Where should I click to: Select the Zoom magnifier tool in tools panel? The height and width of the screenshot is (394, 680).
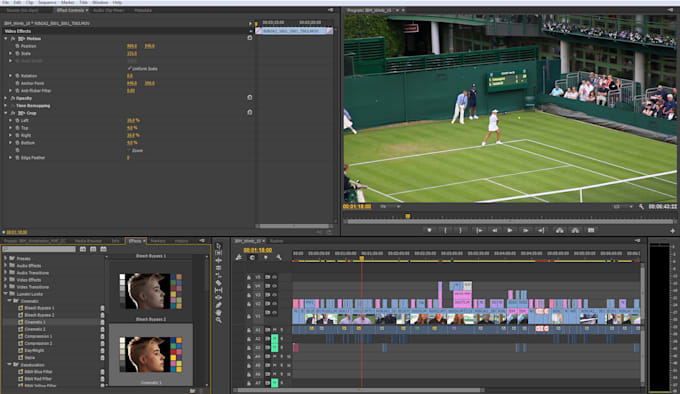tap(219, 320)
